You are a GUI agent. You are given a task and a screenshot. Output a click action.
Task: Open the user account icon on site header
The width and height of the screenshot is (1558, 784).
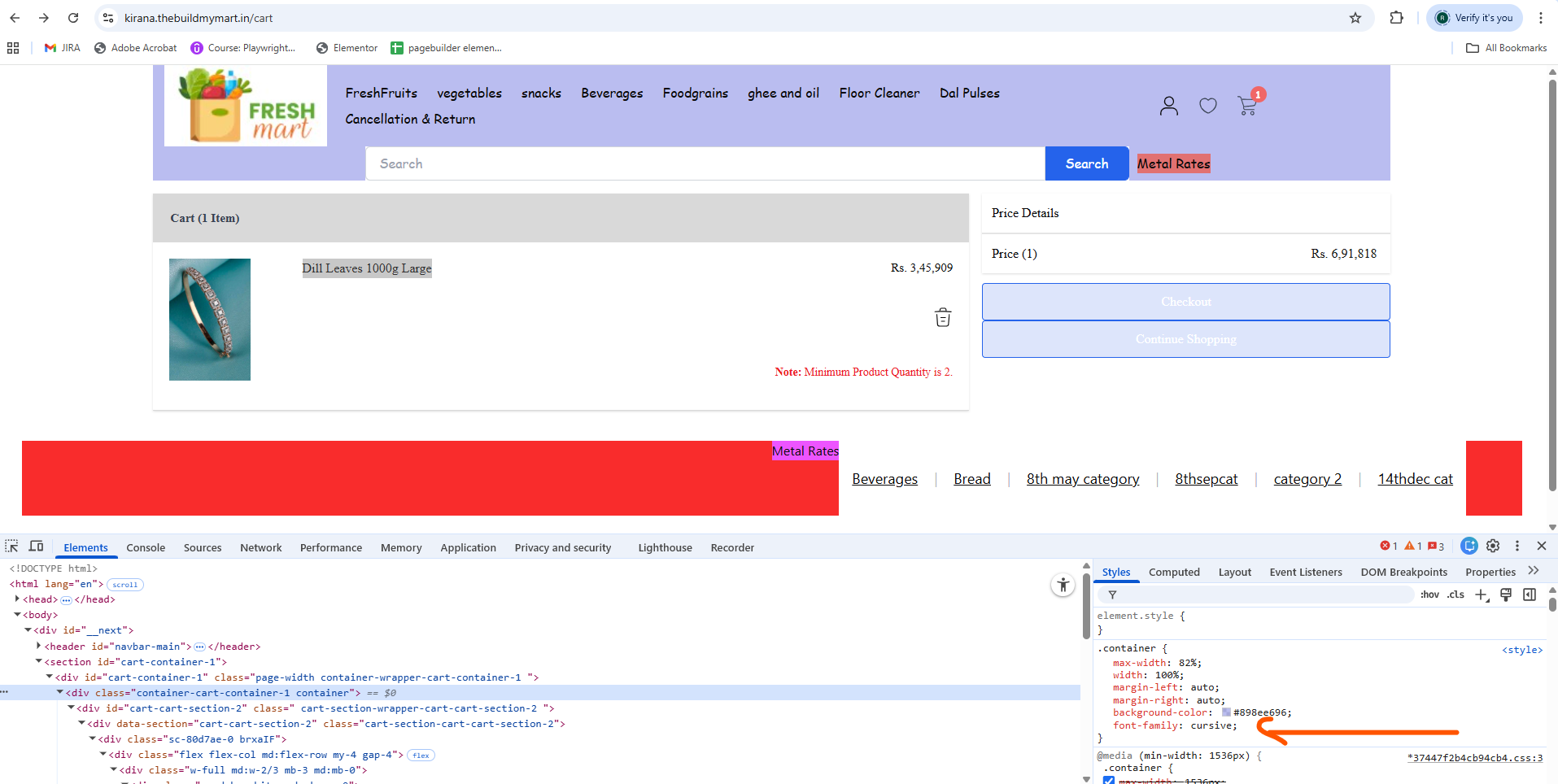[1169, 106]
